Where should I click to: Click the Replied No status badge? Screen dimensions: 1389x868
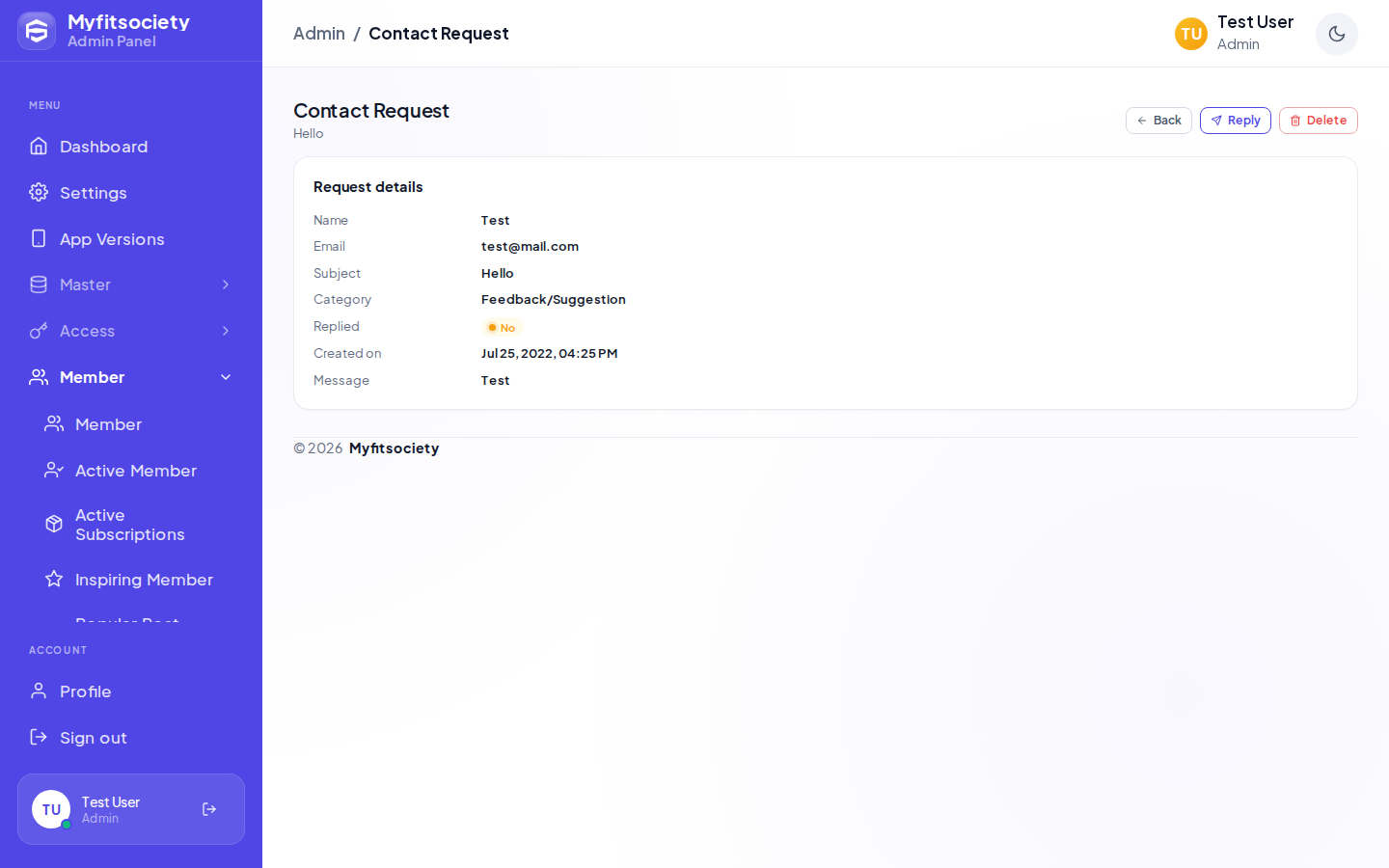[502, 328]
